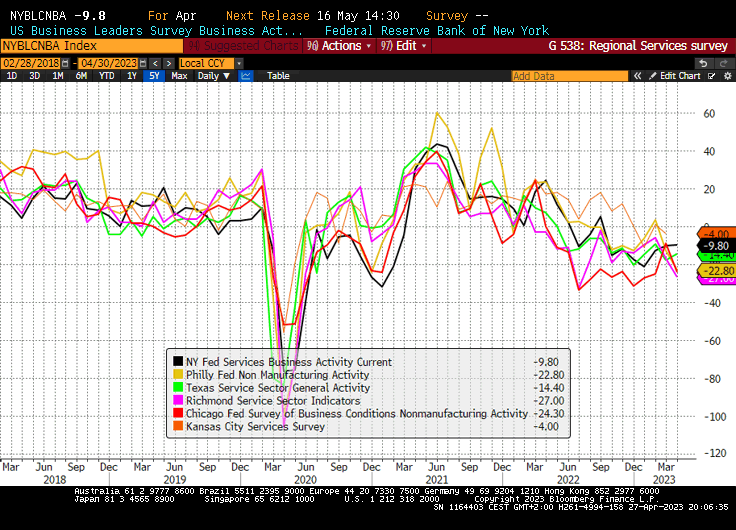Click 'Richmond Service Sector Indicators' legend label

point(273,400)
